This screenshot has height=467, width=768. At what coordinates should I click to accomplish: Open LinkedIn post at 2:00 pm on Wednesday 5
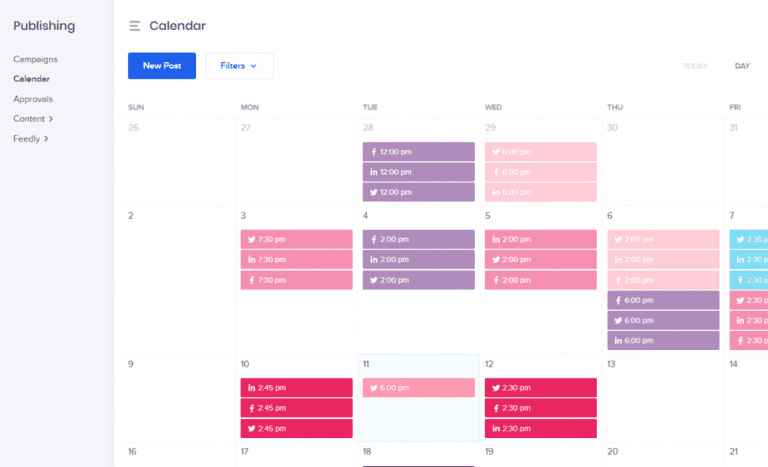click(540, 240)
